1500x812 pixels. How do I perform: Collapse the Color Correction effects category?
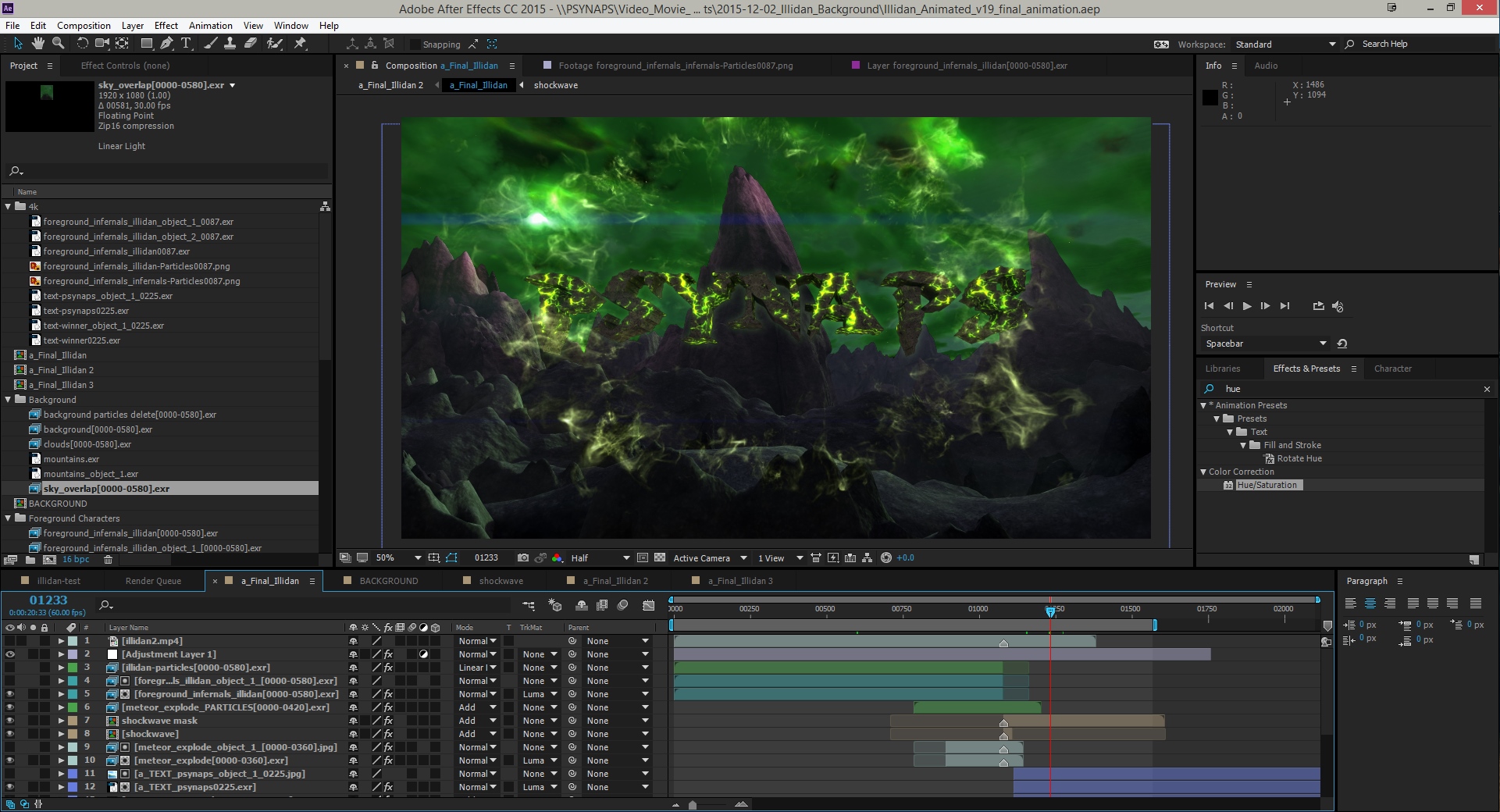(x=1203, y=472)
